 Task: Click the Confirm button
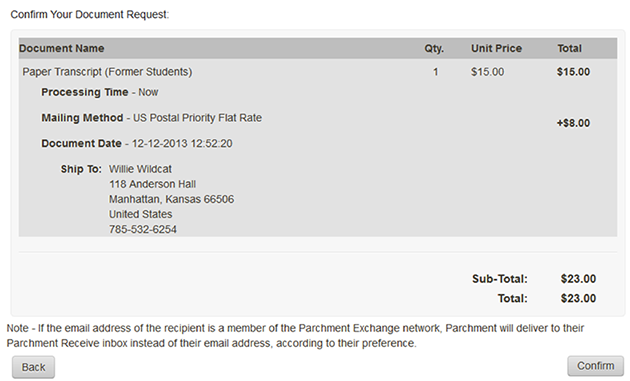595,366
